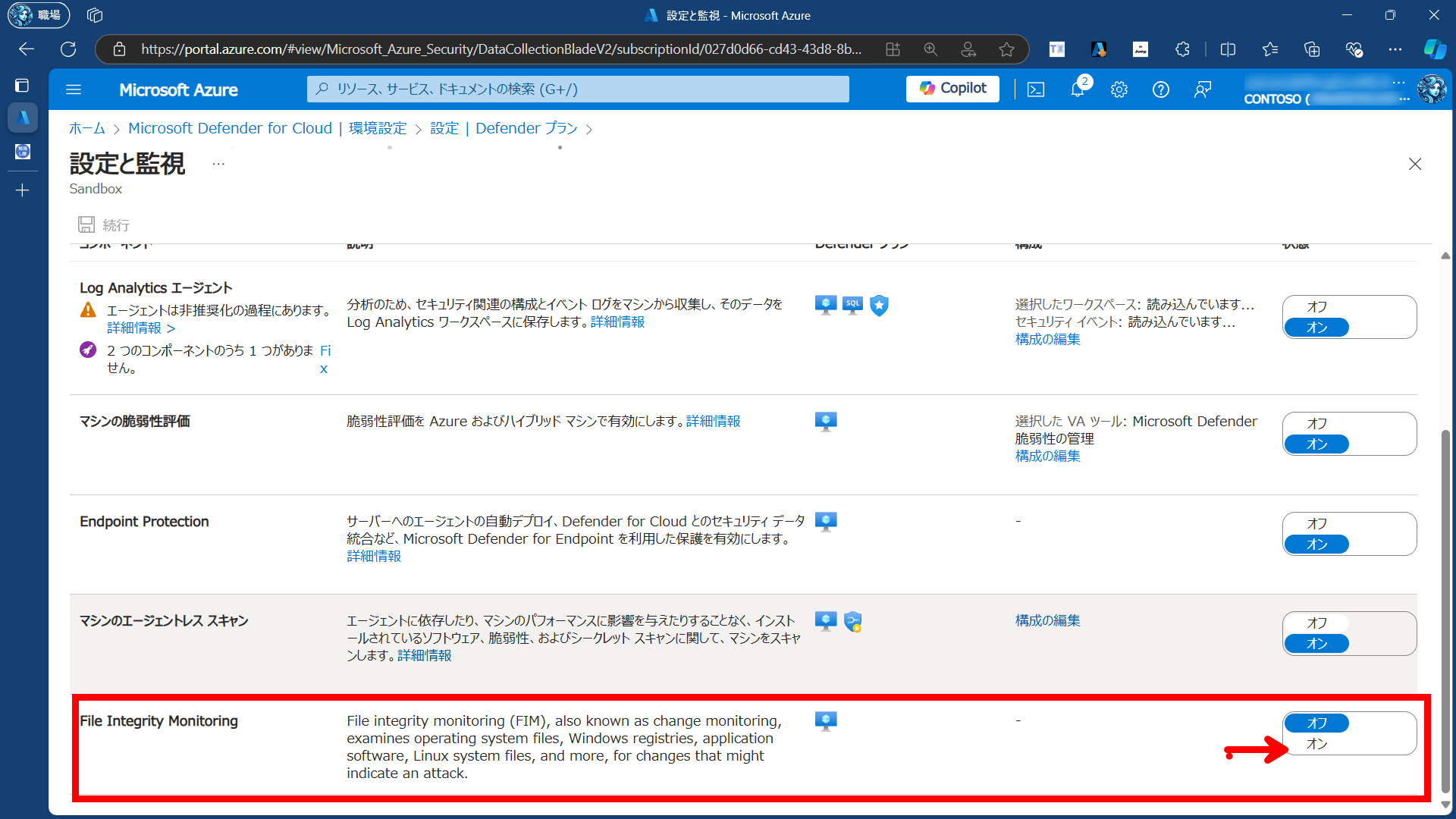Open browser settings and more ellipsis

tap(1395, 49)
